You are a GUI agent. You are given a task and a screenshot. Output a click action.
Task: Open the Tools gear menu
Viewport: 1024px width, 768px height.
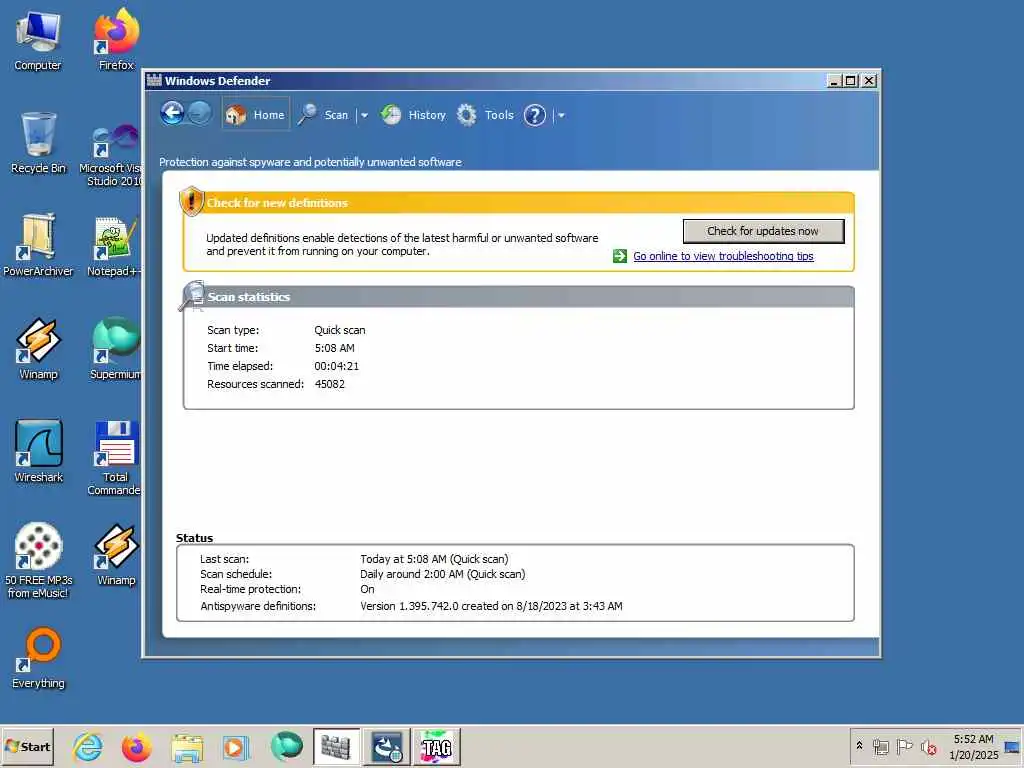pos(485,115)
